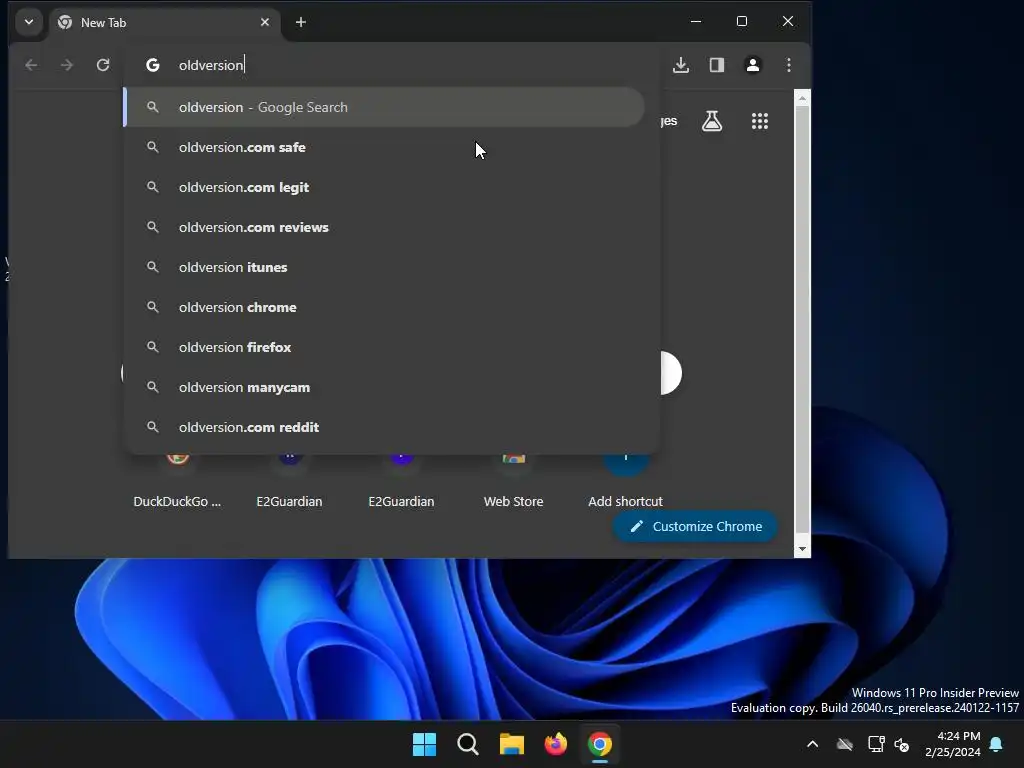
Task: Click the browser back arrow
Action: click(x=31, y=65)
